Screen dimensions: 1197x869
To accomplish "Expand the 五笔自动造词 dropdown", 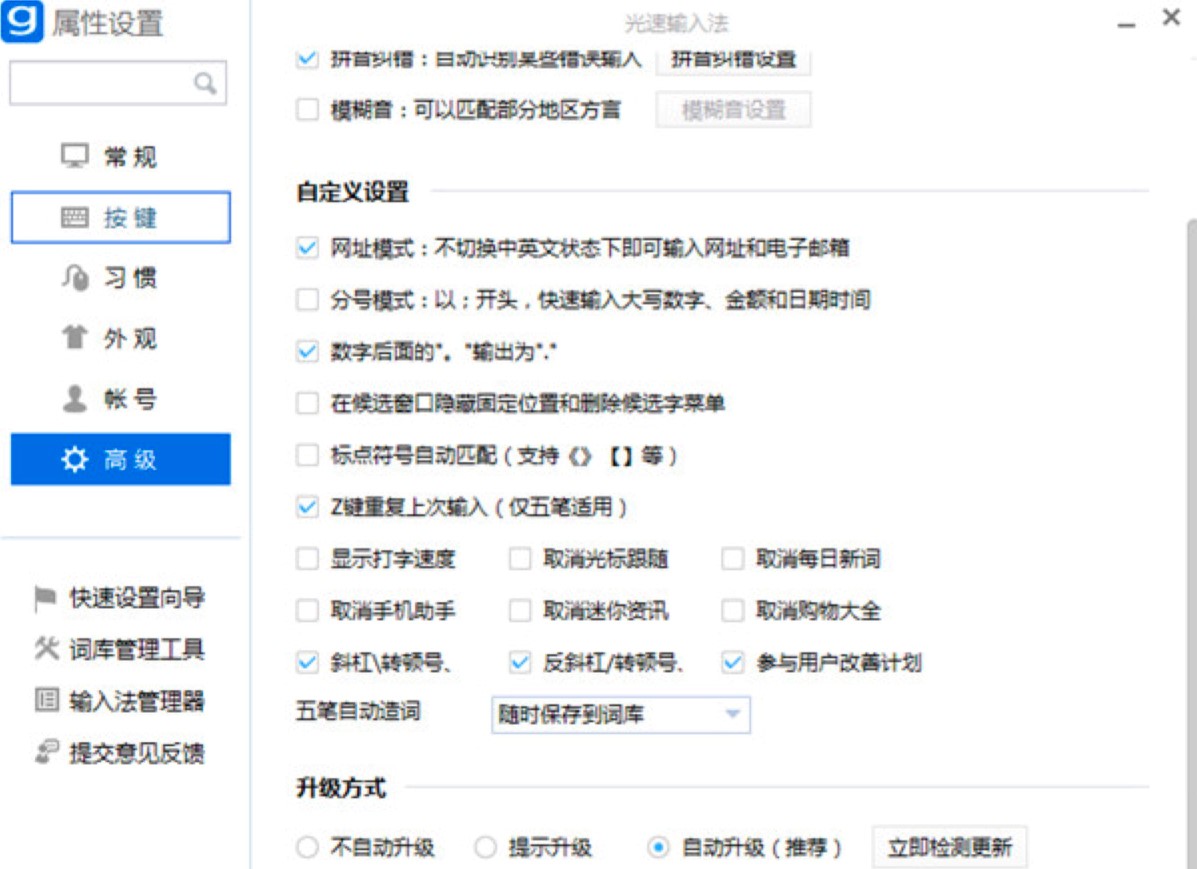I will click(x=621, y=715).
